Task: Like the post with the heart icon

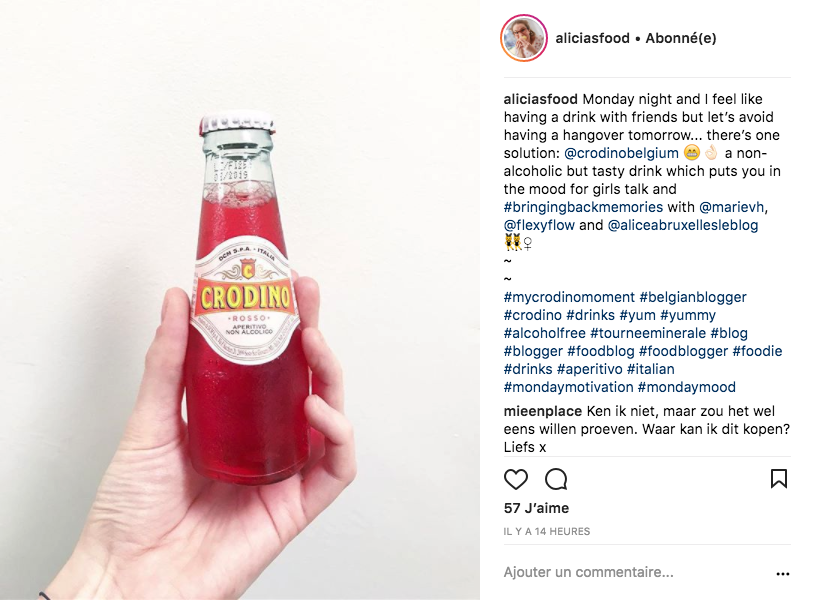Action: pos(515,479)
